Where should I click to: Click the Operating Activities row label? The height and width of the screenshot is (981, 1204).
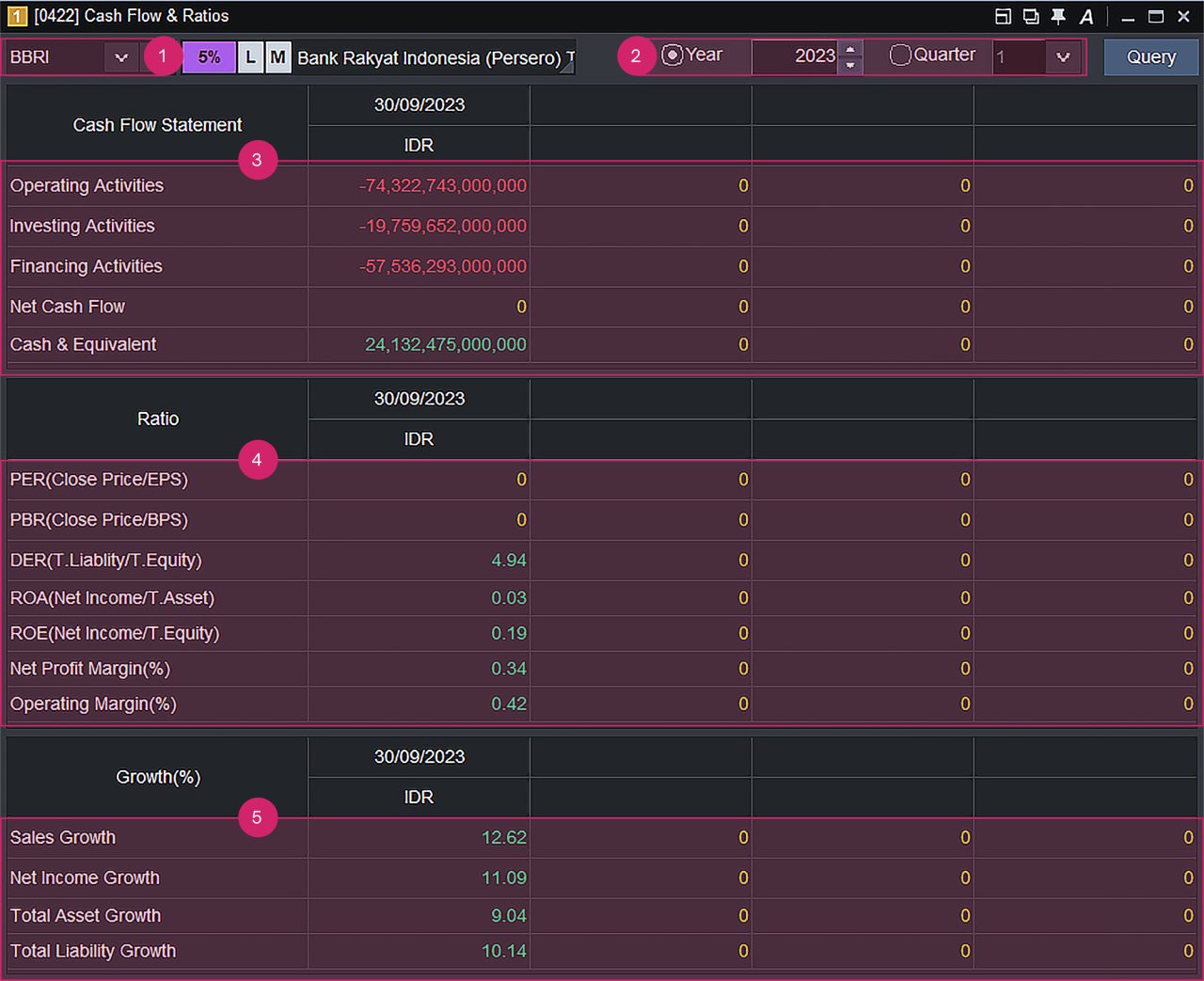[x=87, y=185]
